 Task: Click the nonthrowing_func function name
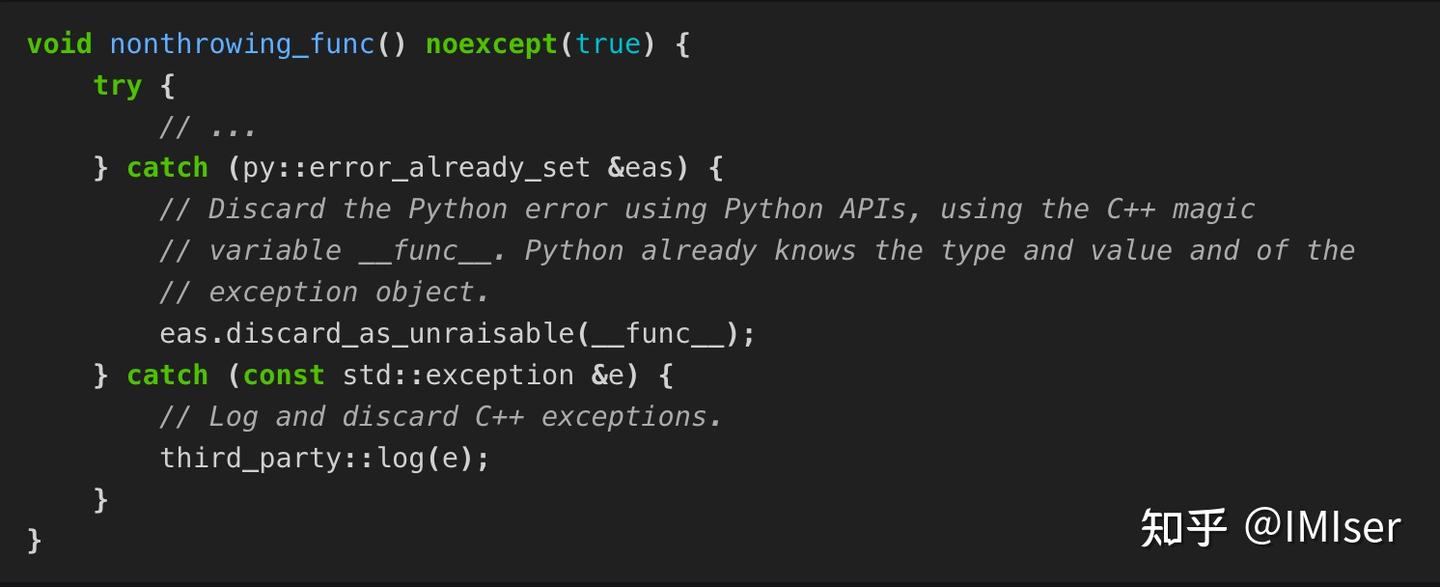242,45
